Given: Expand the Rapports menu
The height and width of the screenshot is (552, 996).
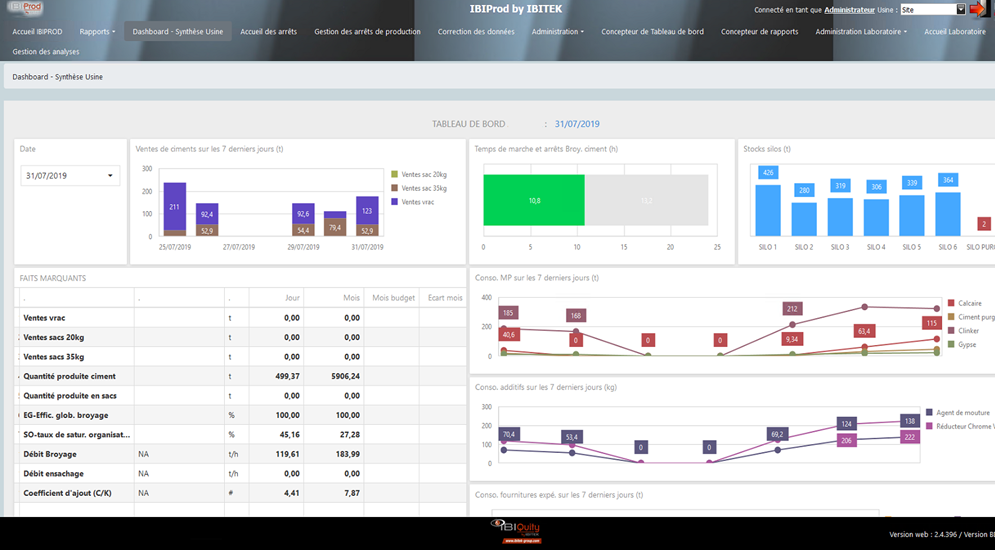Looking at the screenshot, I should tap(97, 32).
